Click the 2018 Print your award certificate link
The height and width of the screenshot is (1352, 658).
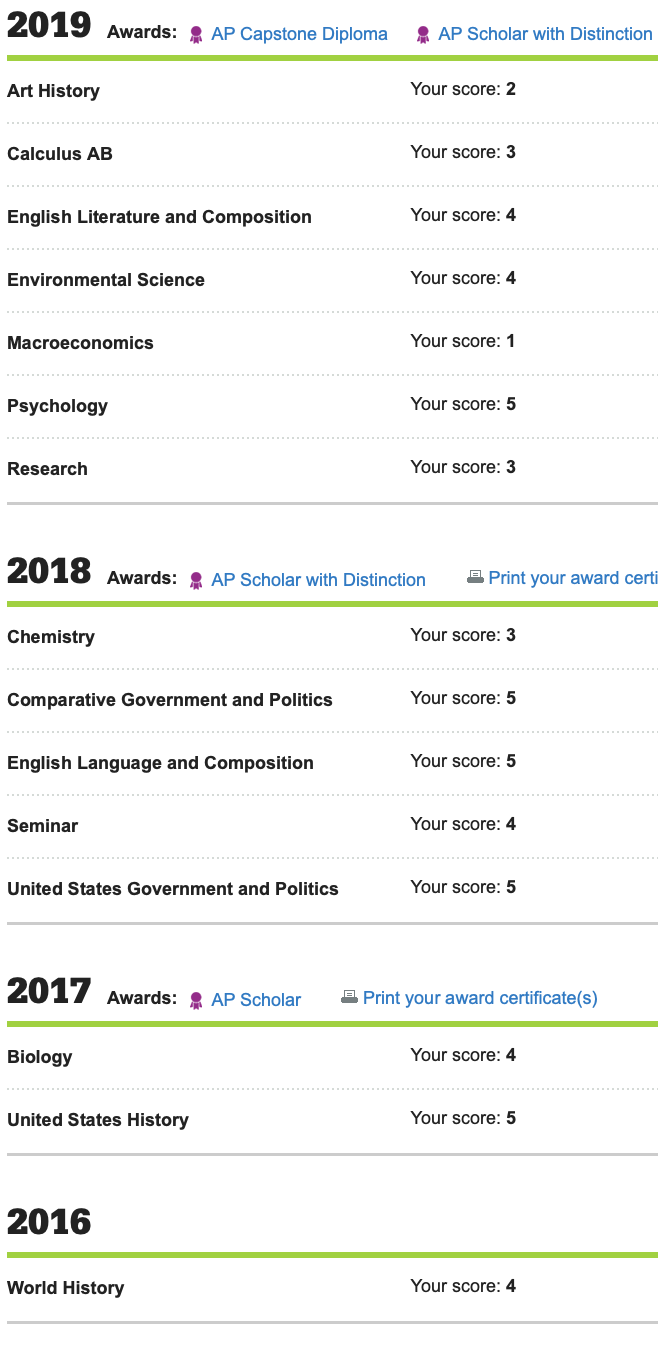[x=572, y=578]
